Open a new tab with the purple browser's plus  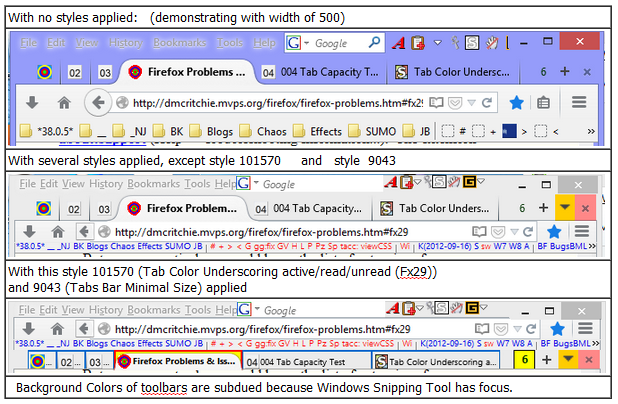(x=565, y=71)
